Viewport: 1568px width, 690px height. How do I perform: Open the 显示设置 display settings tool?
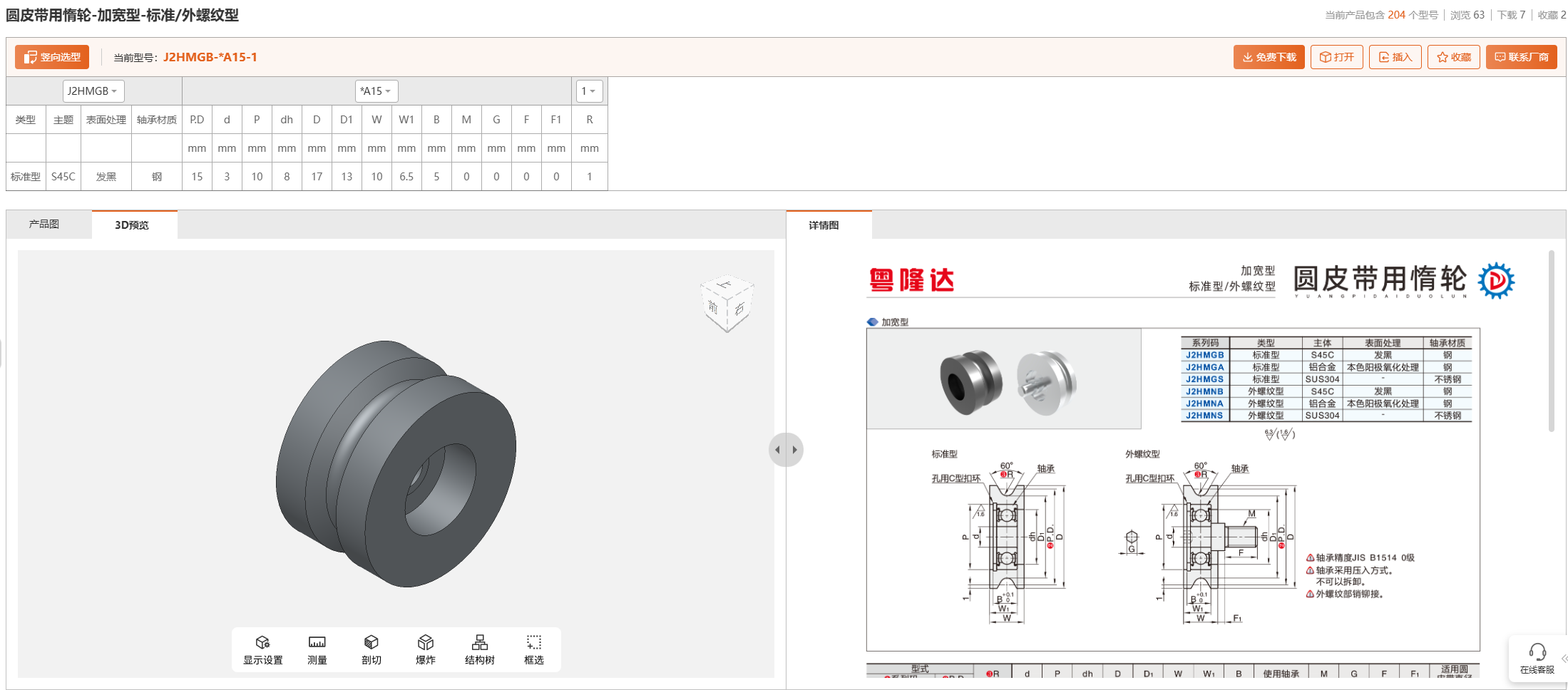click(262, 649)
